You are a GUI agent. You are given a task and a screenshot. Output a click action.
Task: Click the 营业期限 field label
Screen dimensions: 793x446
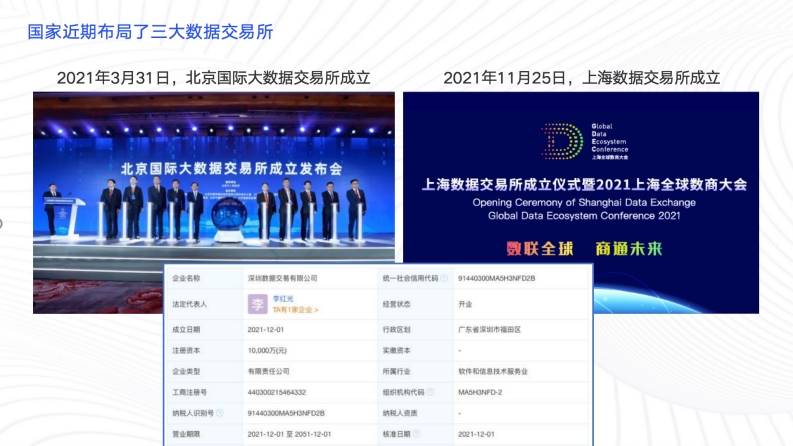186,434
